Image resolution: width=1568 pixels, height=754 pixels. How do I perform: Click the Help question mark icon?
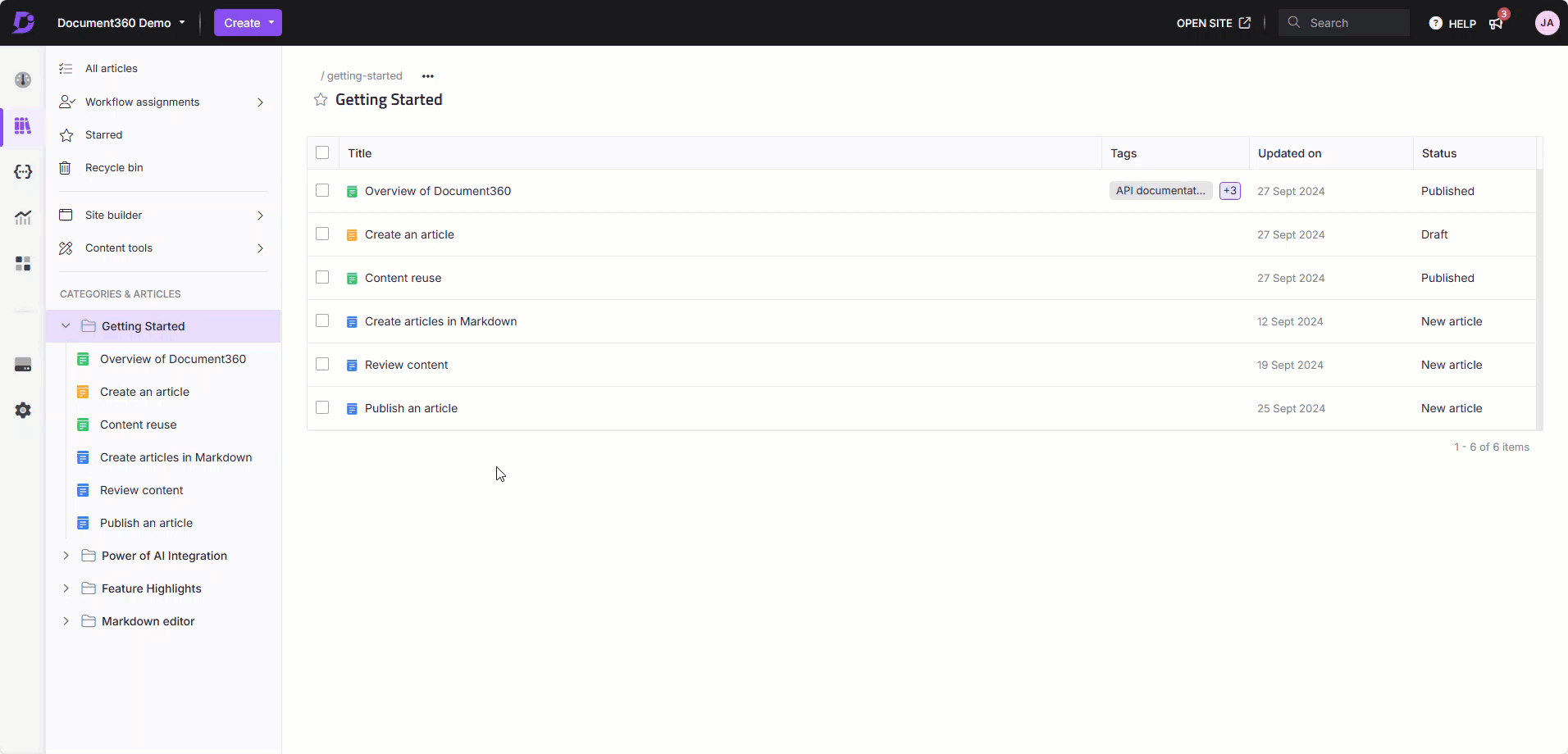[x=1435, y=23]
